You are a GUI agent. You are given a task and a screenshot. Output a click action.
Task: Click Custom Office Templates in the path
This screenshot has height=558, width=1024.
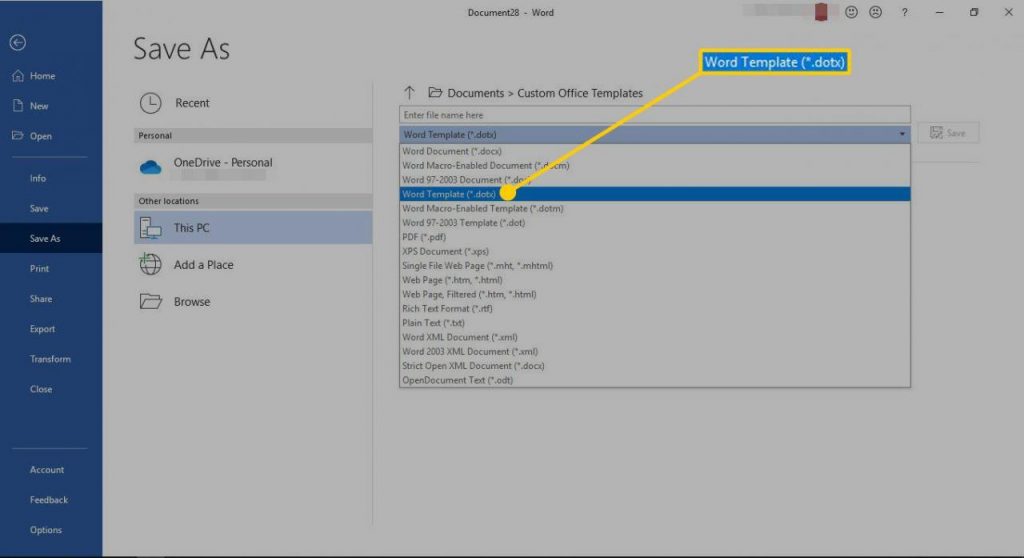pos(580,93)
